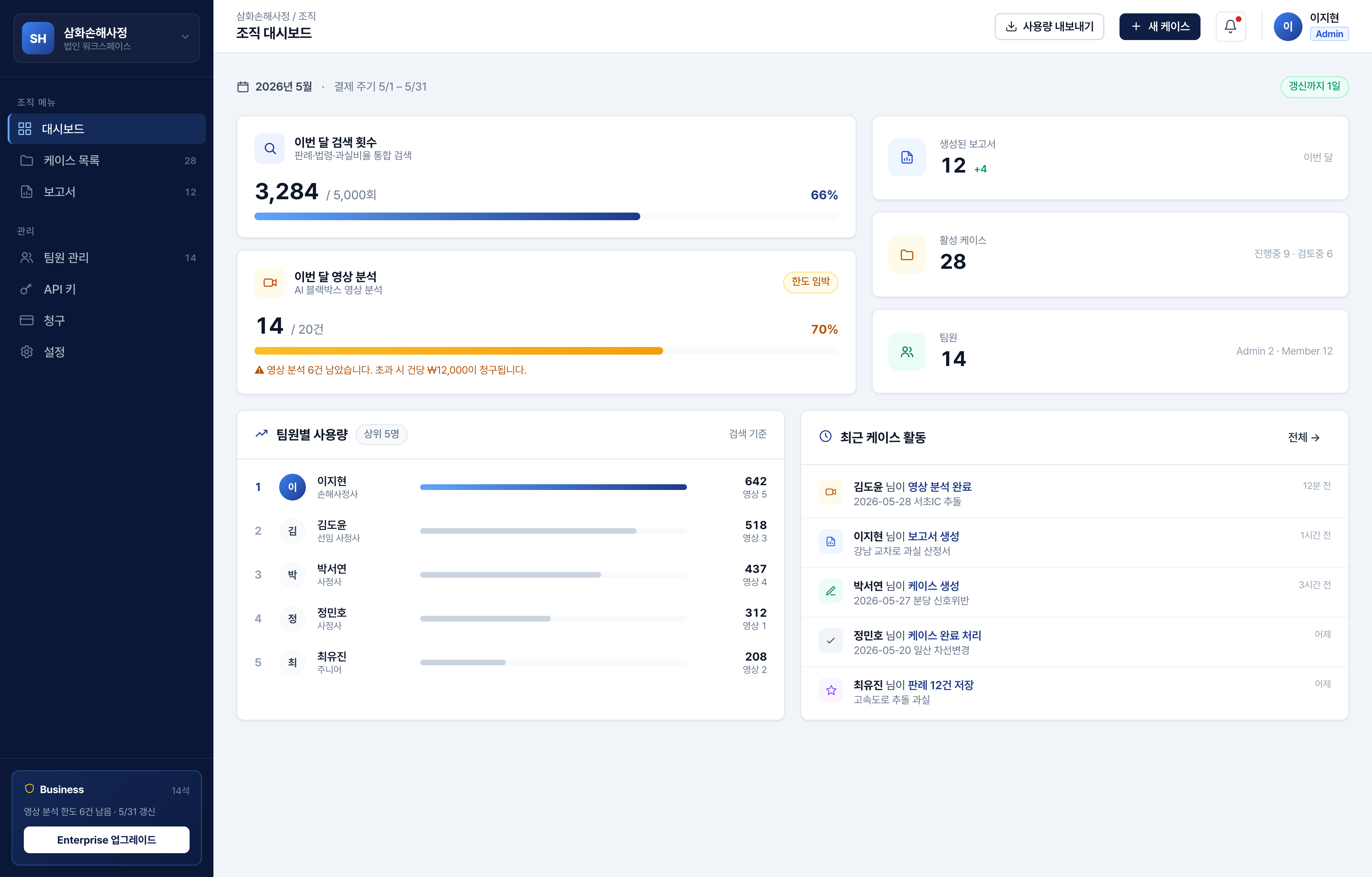Click 이지현's avatar in usage ranking

point(292,487)
